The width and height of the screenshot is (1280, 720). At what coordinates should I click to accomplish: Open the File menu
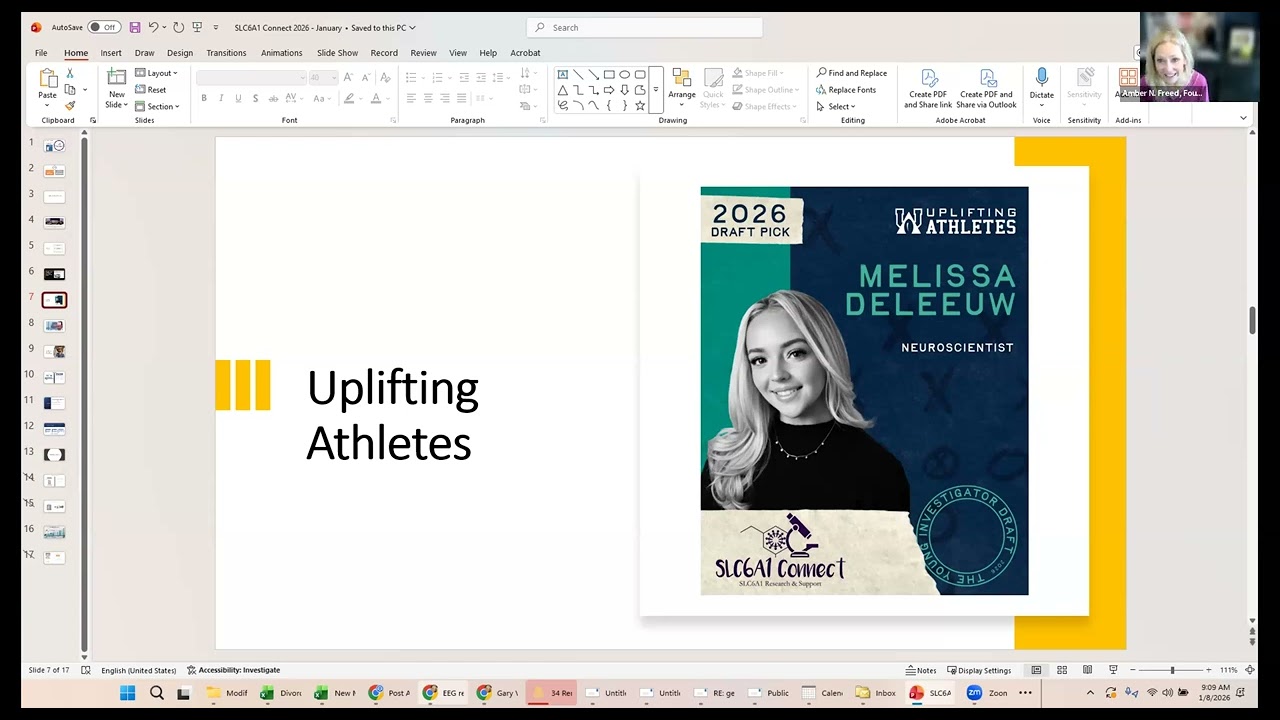[41, 53]
